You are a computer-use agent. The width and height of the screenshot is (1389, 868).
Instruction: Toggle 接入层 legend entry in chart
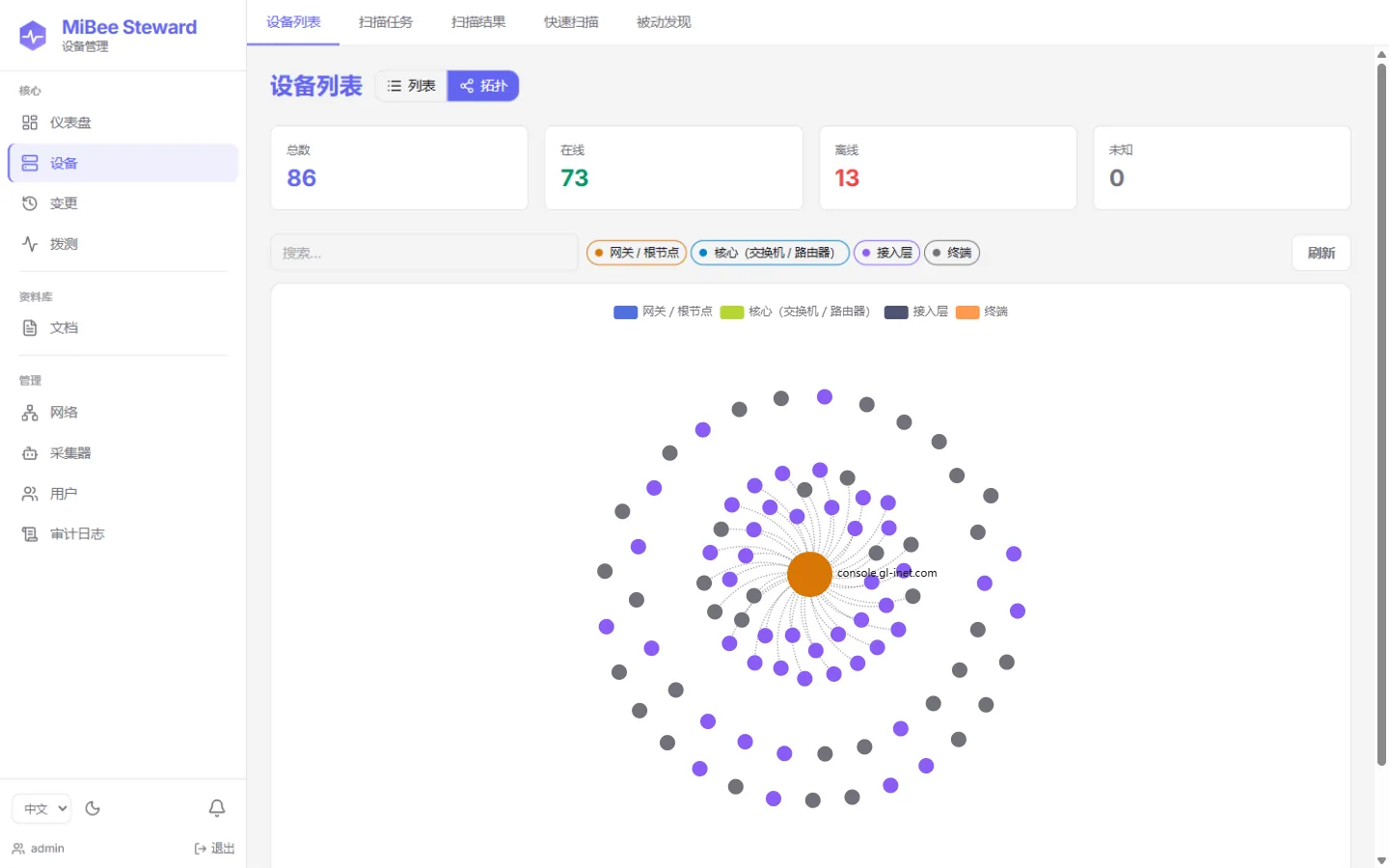[916, 312]
